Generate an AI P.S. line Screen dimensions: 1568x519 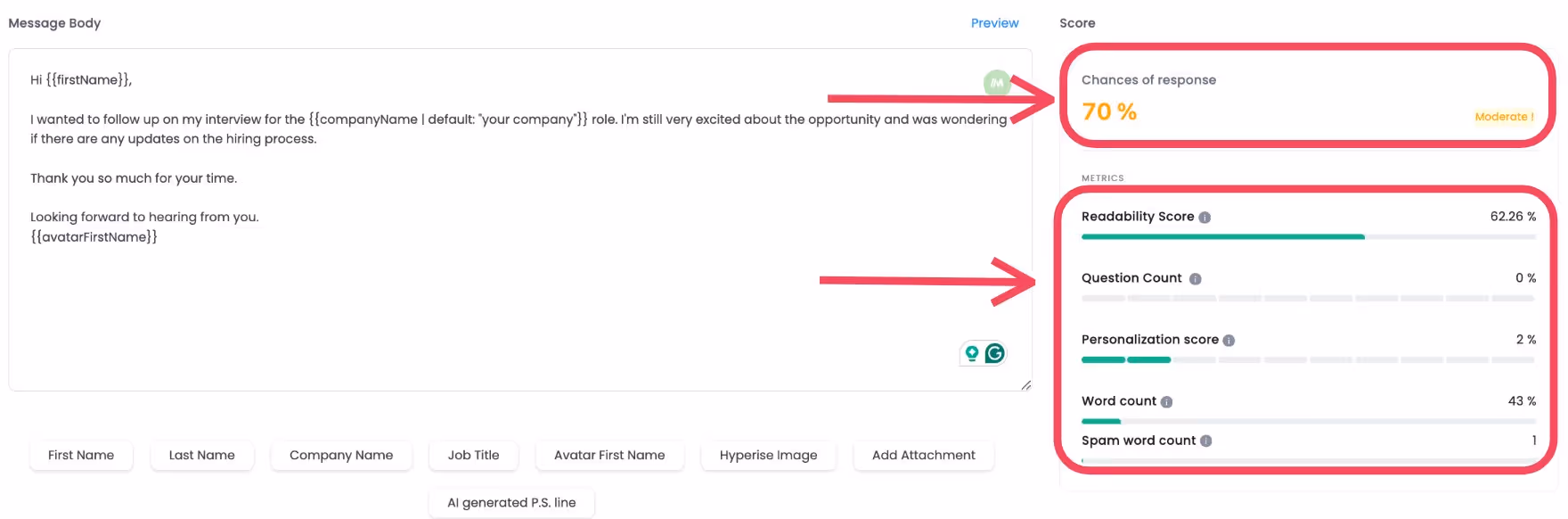[x=510, y=502]
